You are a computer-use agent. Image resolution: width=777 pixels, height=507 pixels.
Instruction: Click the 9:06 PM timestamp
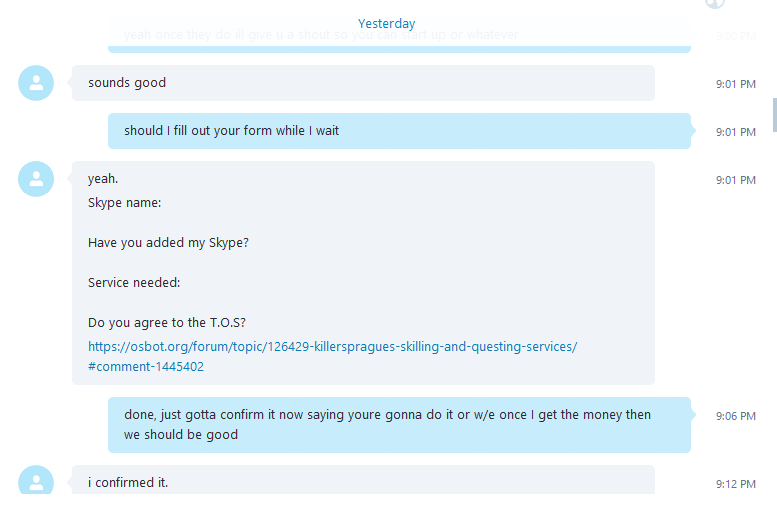[x=735, y=416]
